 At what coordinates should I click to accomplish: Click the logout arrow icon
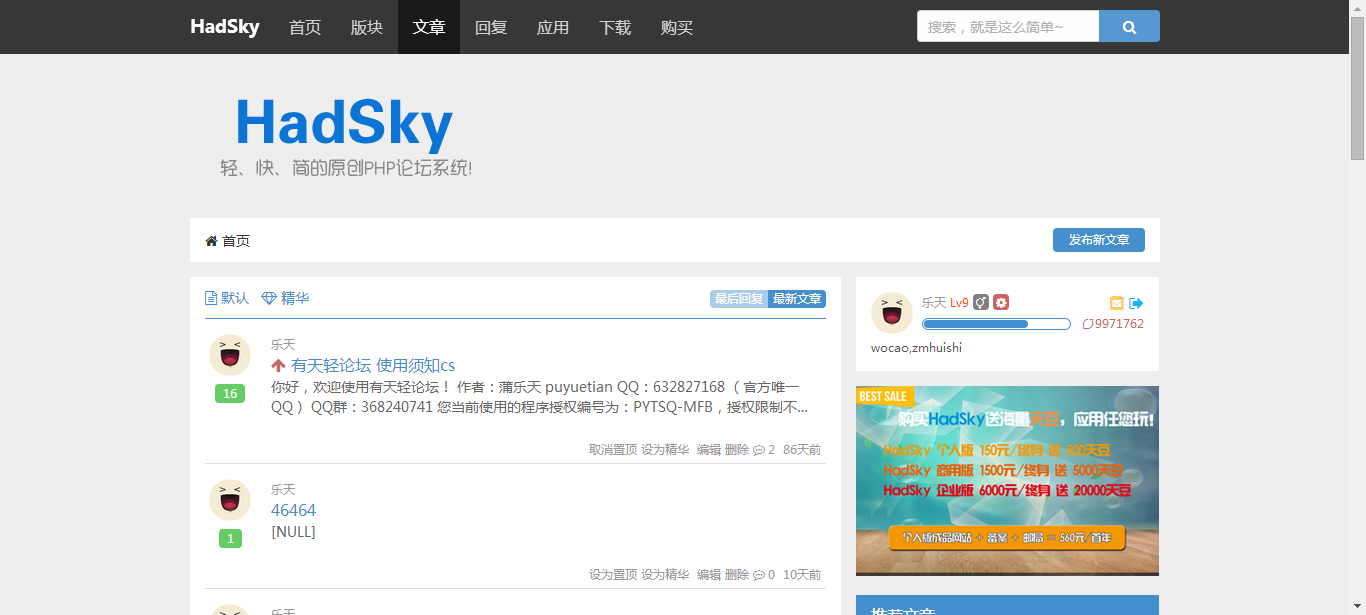point(1136,303)
